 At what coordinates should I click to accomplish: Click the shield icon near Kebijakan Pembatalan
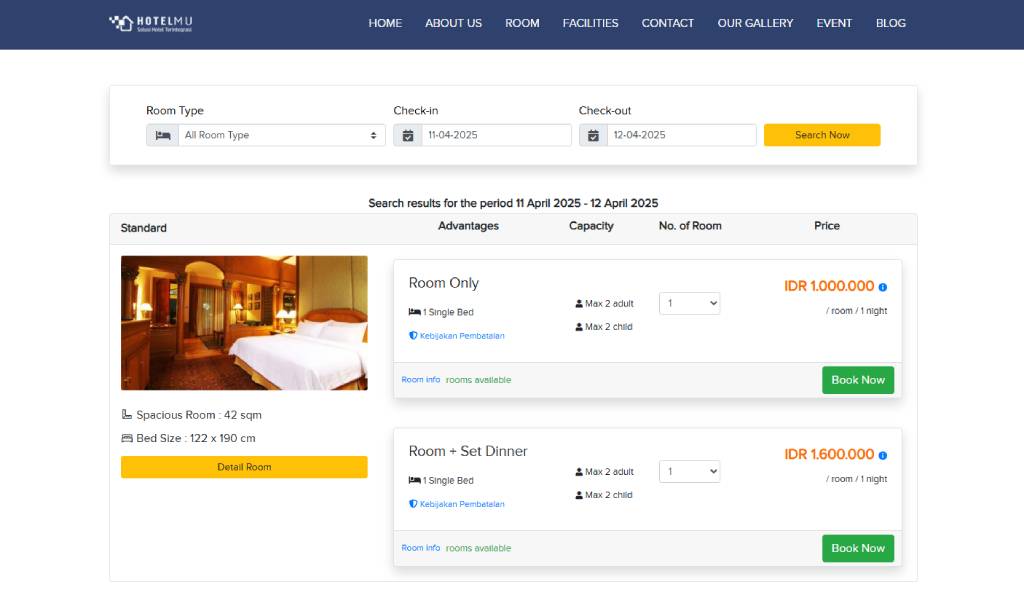(x=413, y=336)
